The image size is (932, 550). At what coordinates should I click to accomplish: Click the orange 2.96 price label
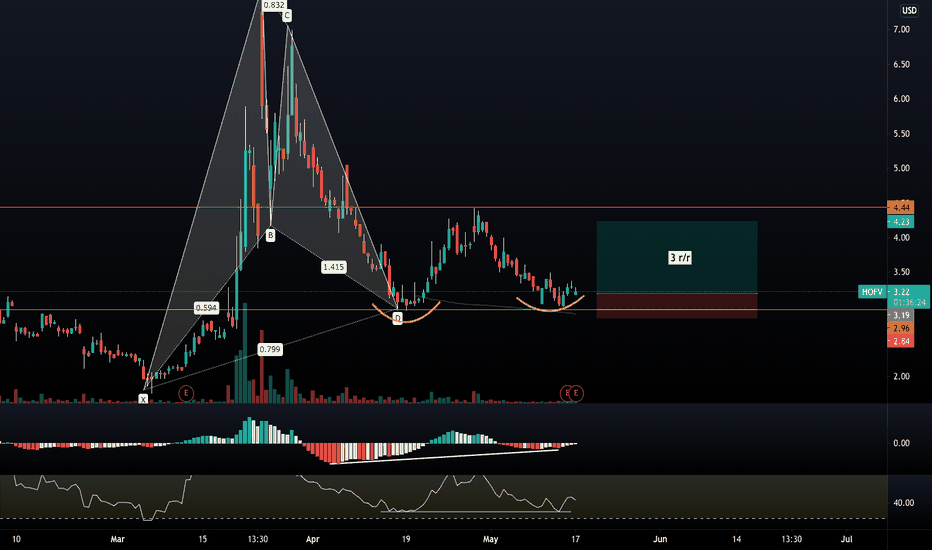coord(901,328)
